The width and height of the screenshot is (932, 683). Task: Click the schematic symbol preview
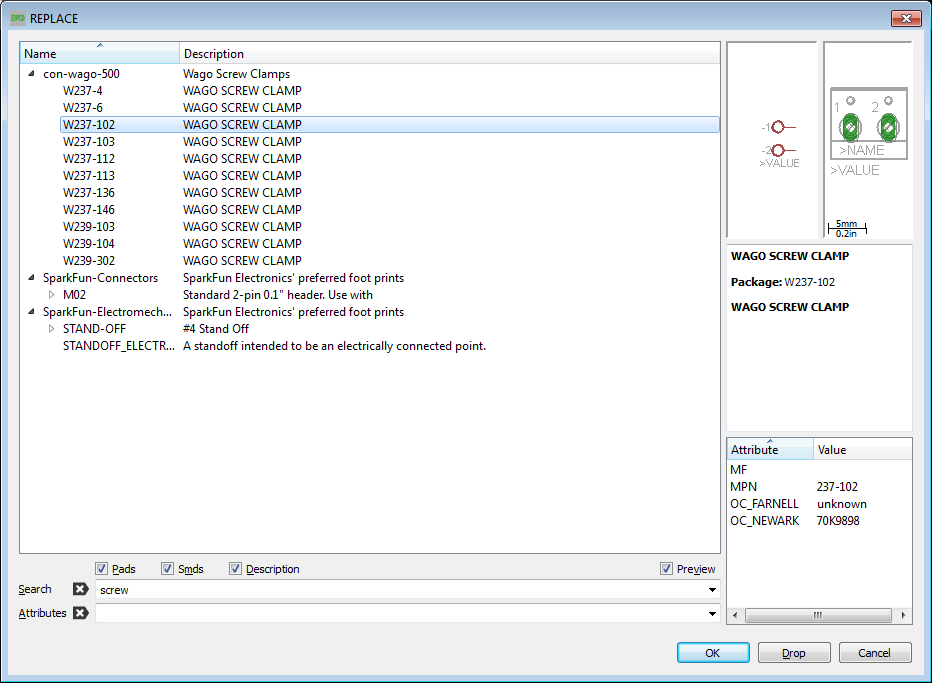point(772,140)
